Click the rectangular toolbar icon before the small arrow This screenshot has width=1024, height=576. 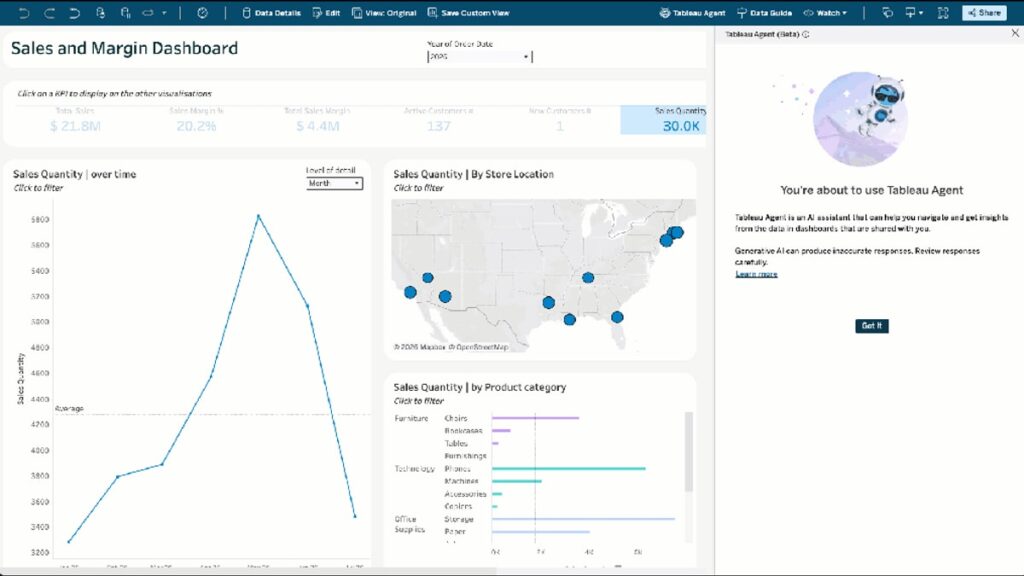(x=148, y=13)
